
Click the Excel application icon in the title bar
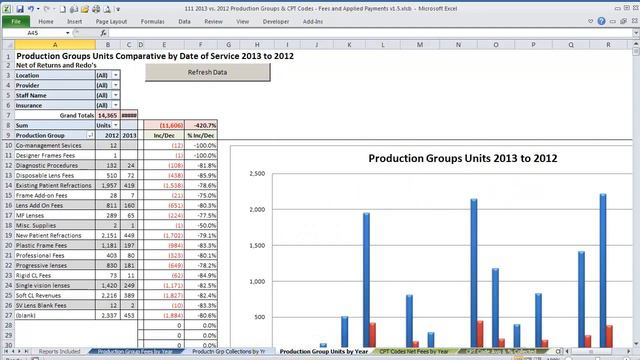pyautogui.click(x=7, y=9)
